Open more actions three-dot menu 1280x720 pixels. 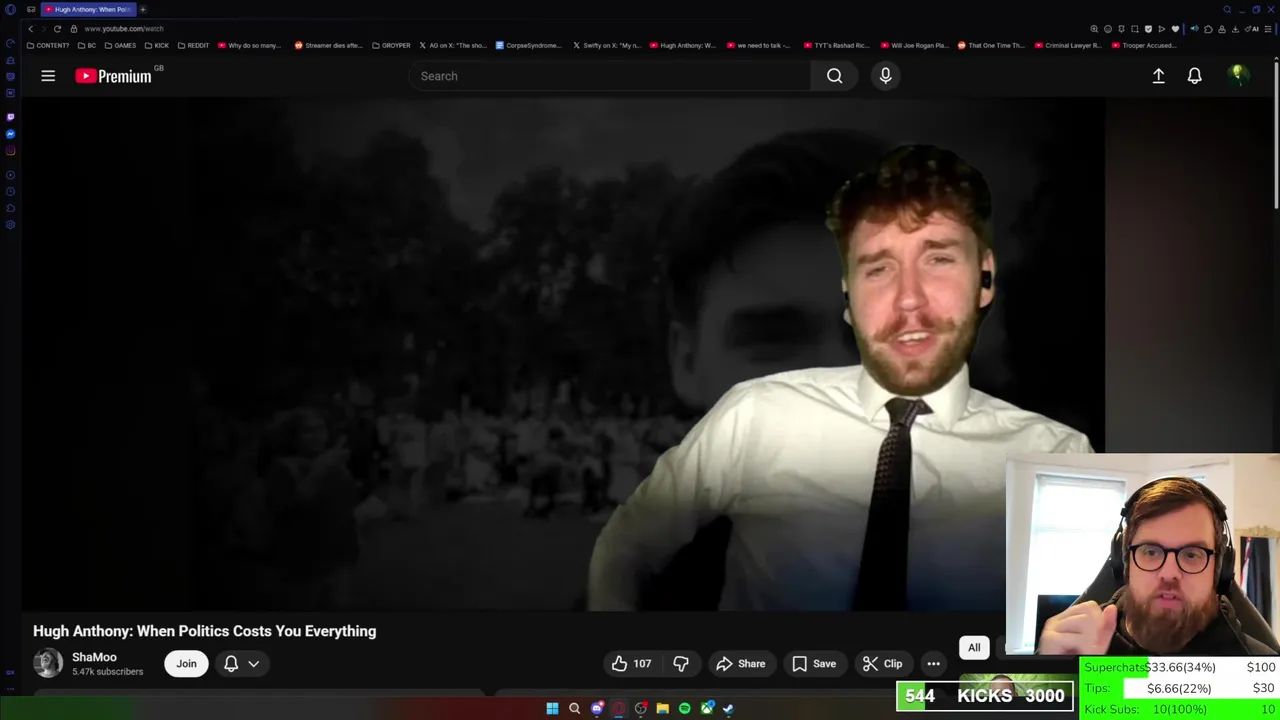click(x=933, y=664)
